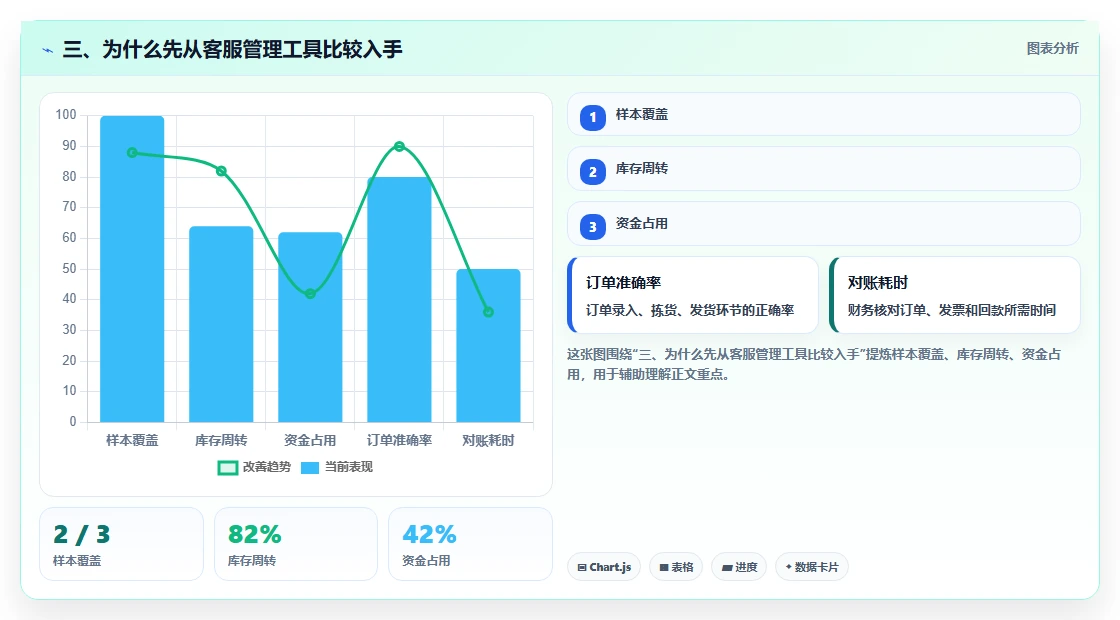This screenshot has height=620, width=1120.
Task: Click trend line point above 样本覆盖
Action: click(x=132, y=153)
